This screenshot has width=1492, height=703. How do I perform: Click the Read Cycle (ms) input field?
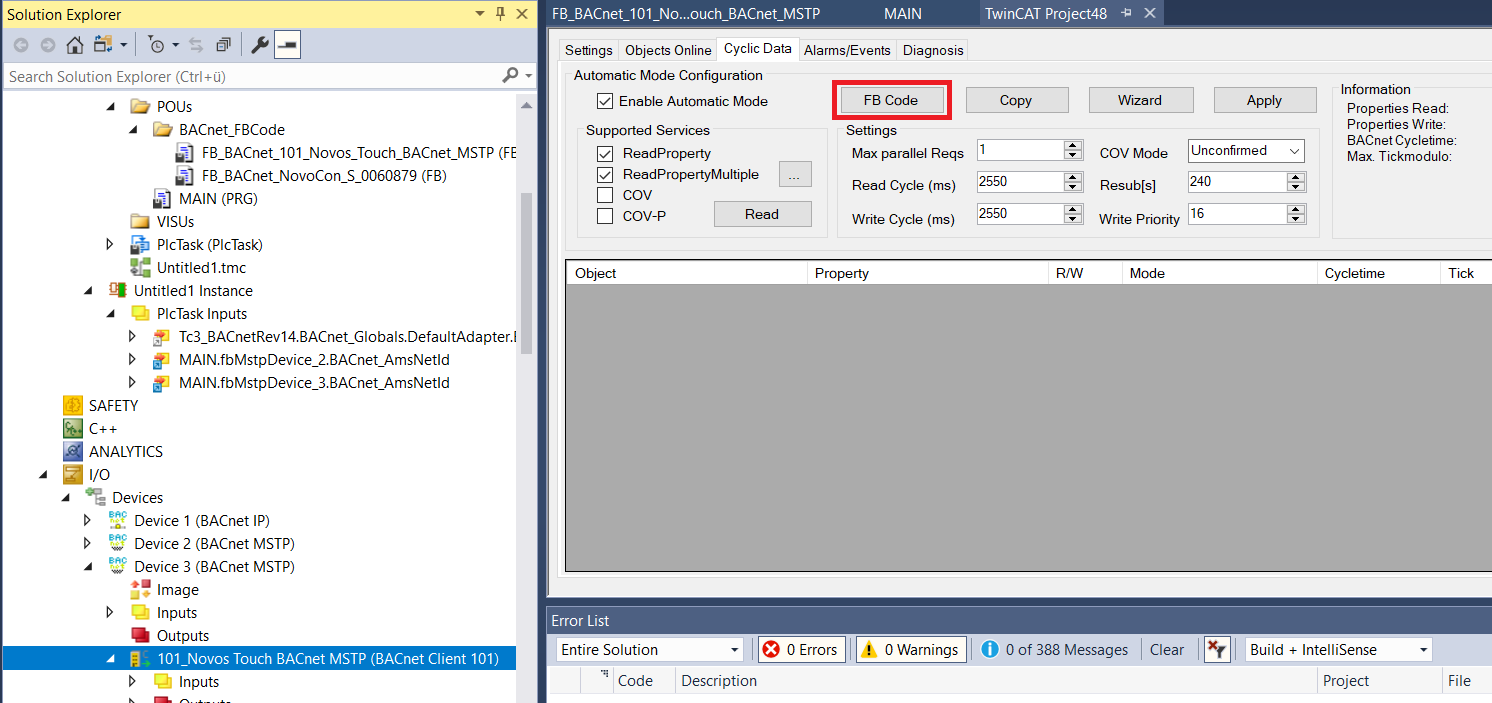click(1021, 182)
